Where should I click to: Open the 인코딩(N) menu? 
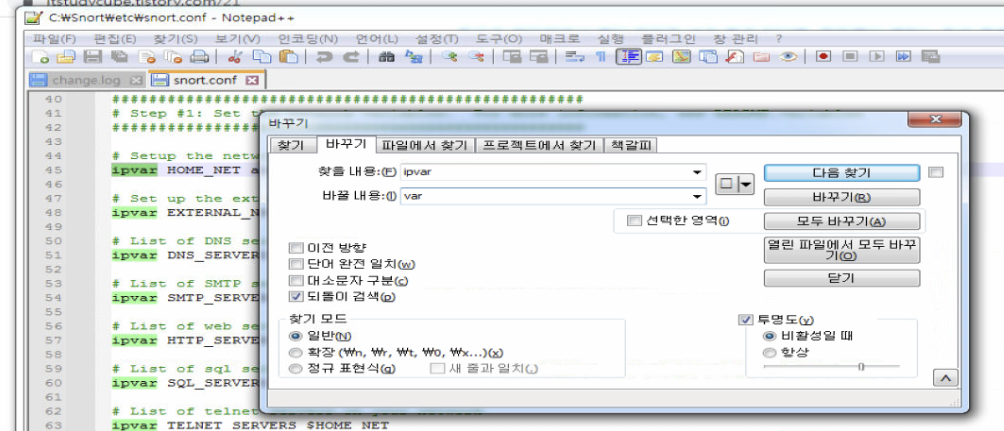308,38
